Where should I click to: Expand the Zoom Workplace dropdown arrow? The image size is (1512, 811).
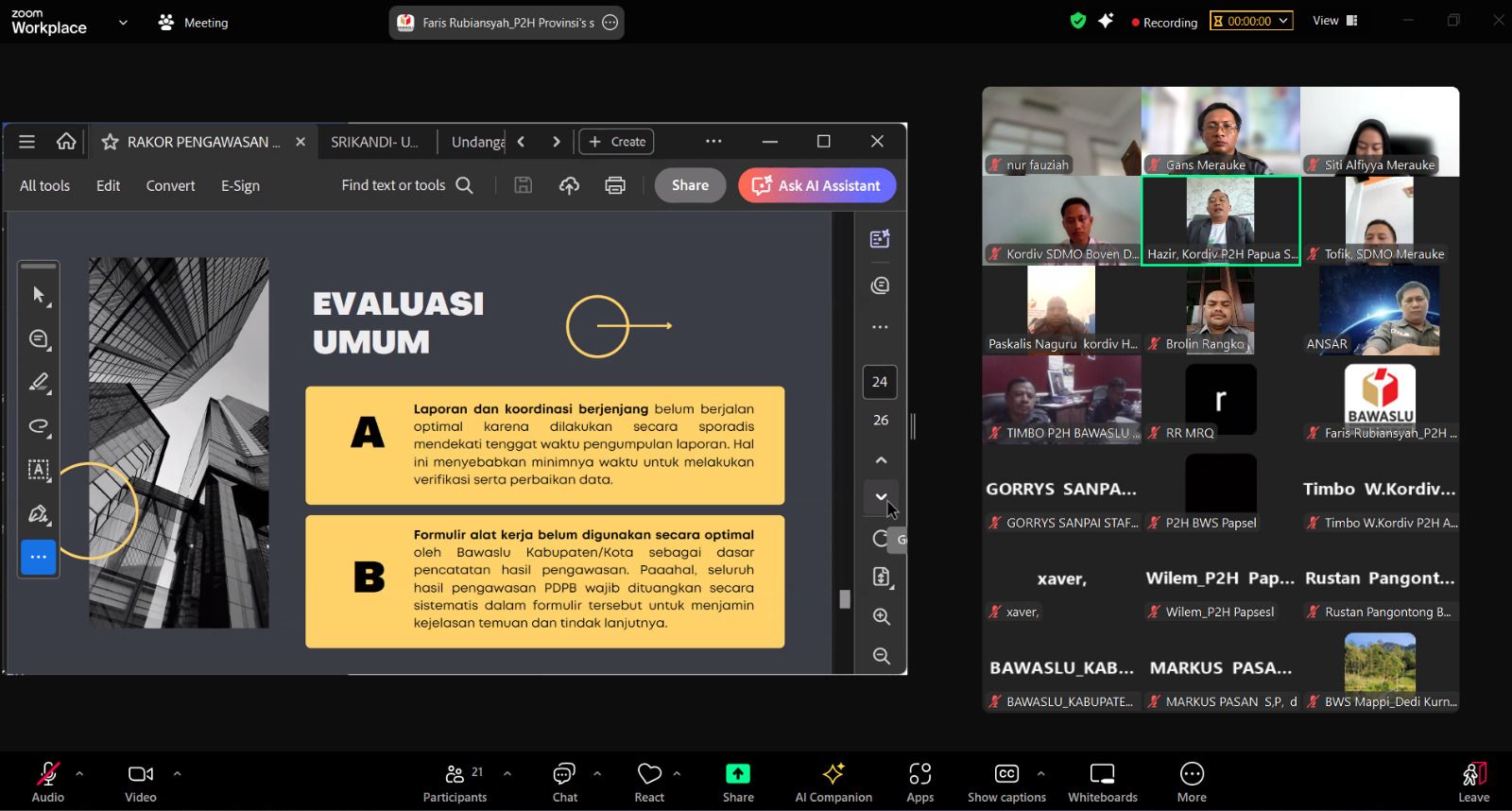tap(123, 23)
